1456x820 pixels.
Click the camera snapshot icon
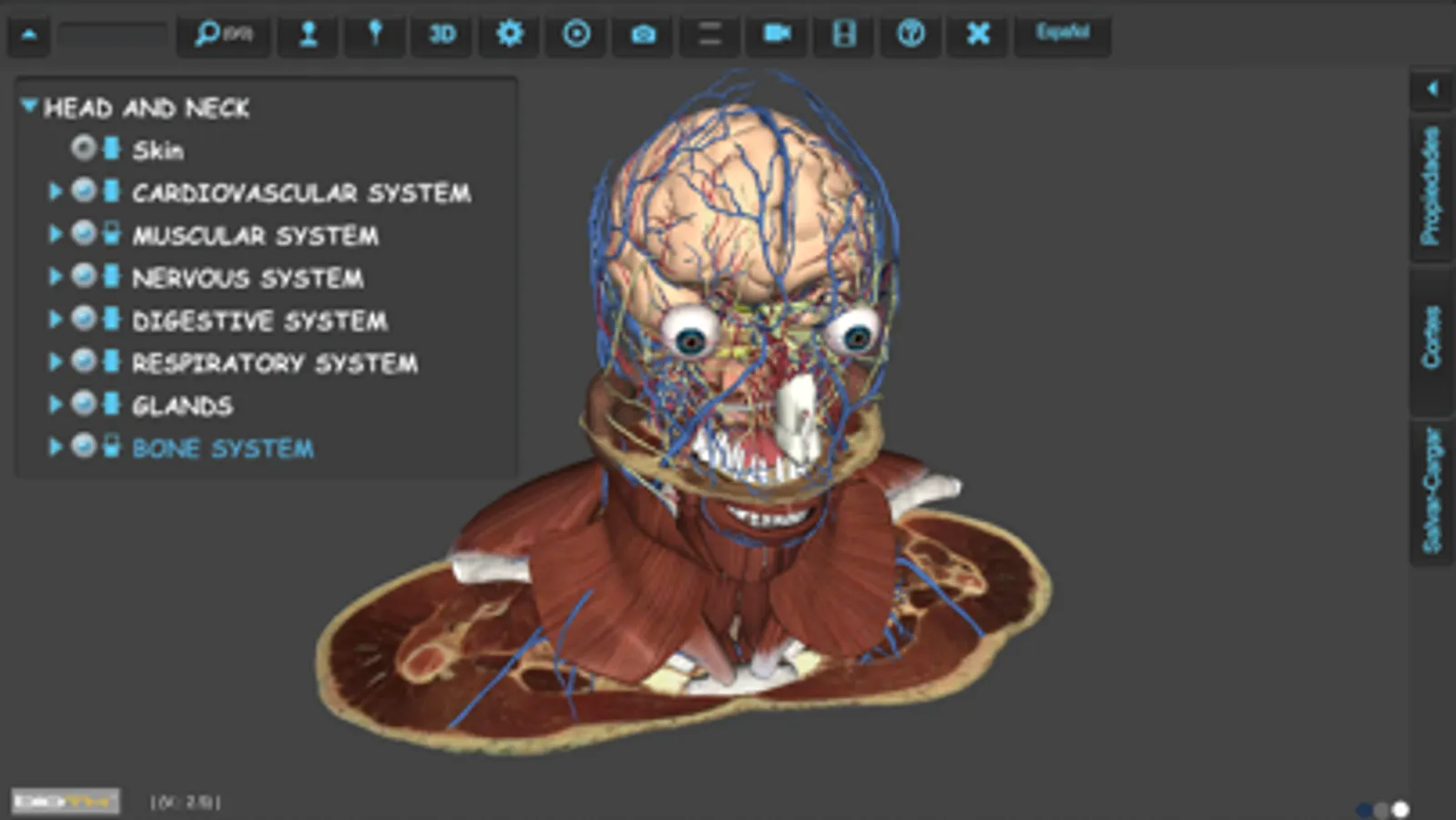coord(643,35)
